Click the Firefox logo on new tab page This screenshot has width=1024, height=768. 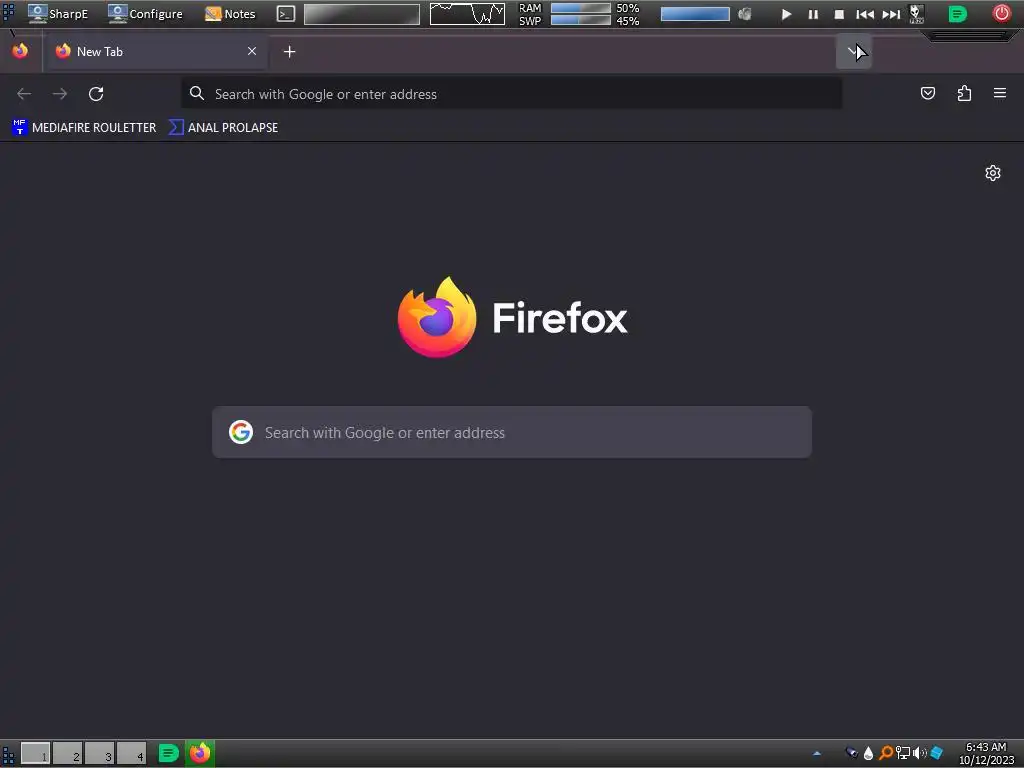coord(513,317)
